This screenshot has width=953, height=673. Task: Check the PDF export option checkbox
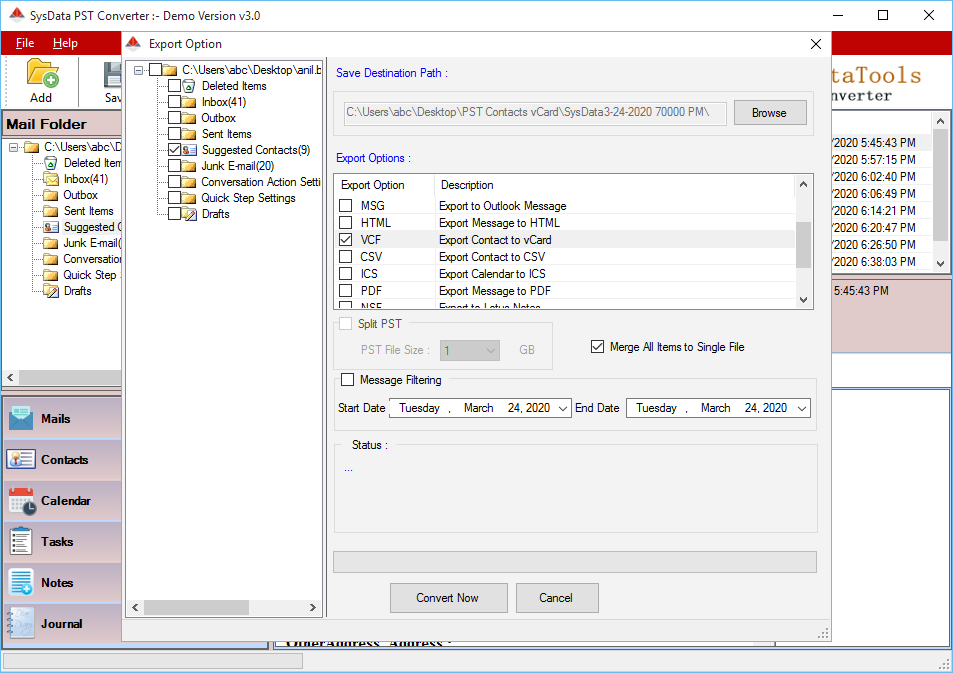[346, 291]
